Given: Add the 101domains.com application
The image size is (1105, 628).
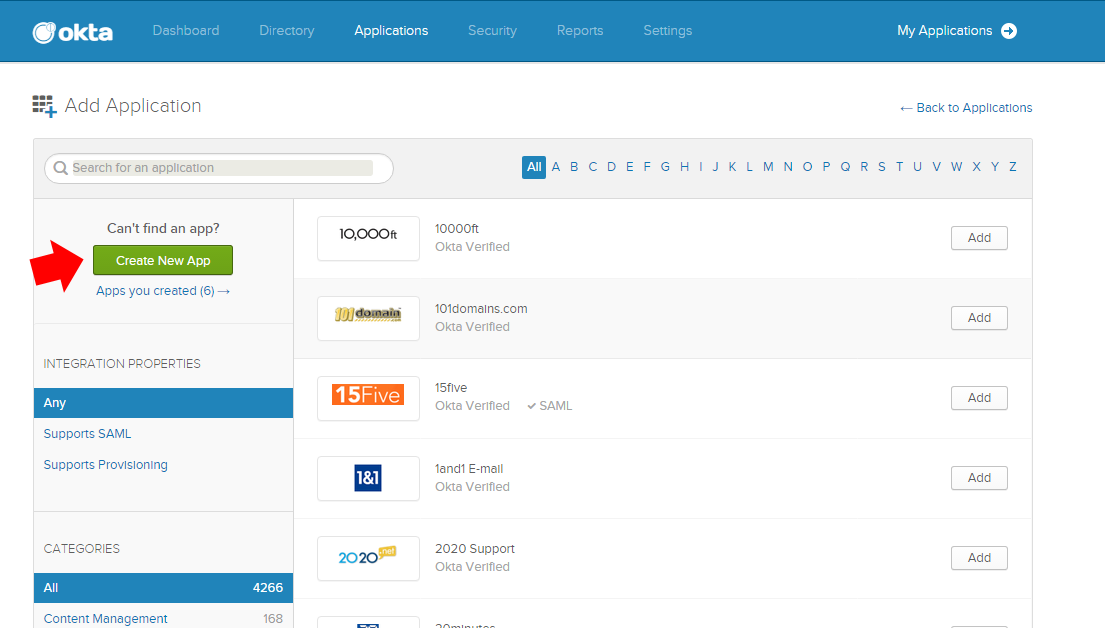Looking at the screenshot, I should [979, 318].
